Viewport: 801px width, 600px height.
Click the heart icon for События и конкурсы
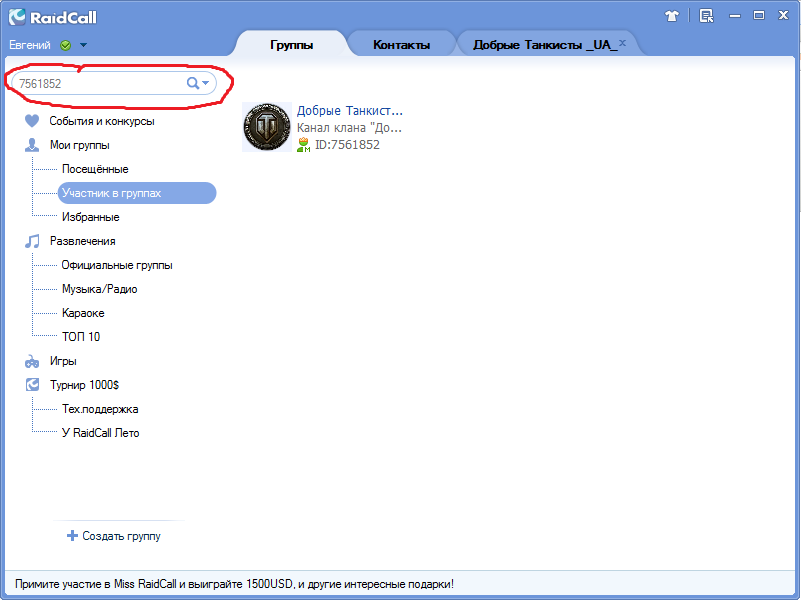coord(32,121)
